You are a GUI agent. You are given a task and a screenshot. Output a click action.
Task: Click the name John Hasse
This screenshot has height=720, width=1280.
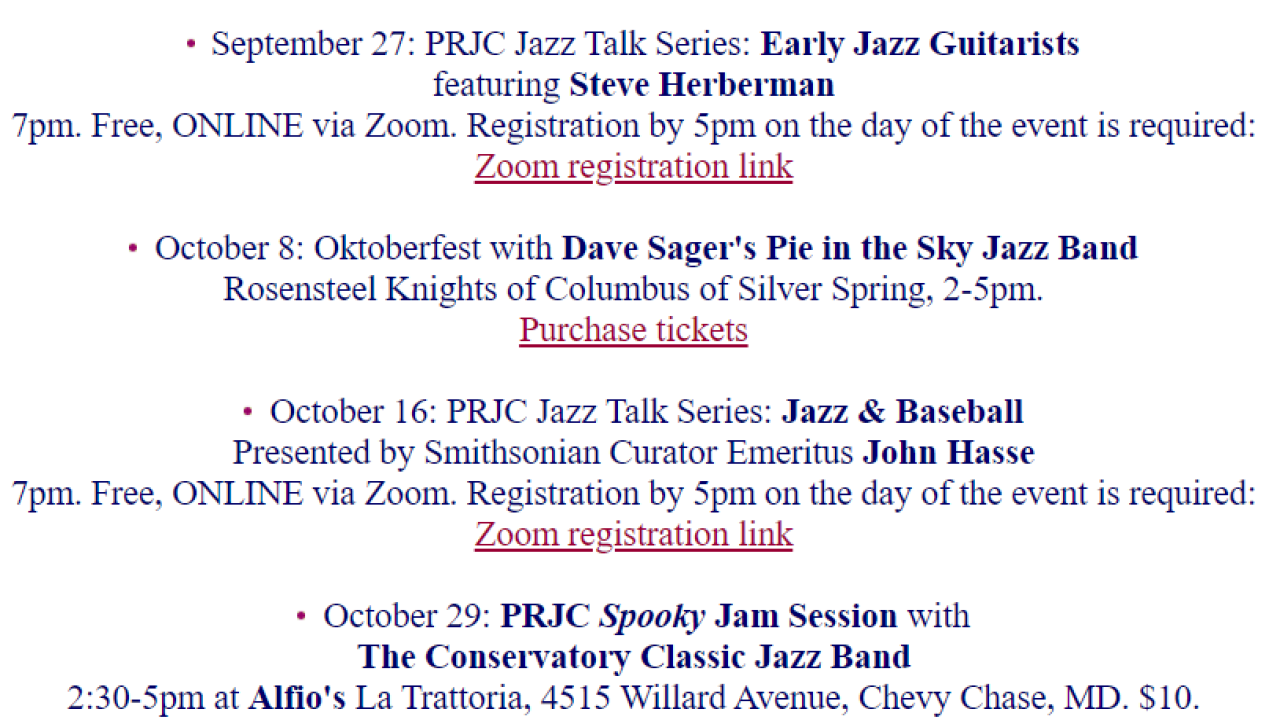[948, 453]
